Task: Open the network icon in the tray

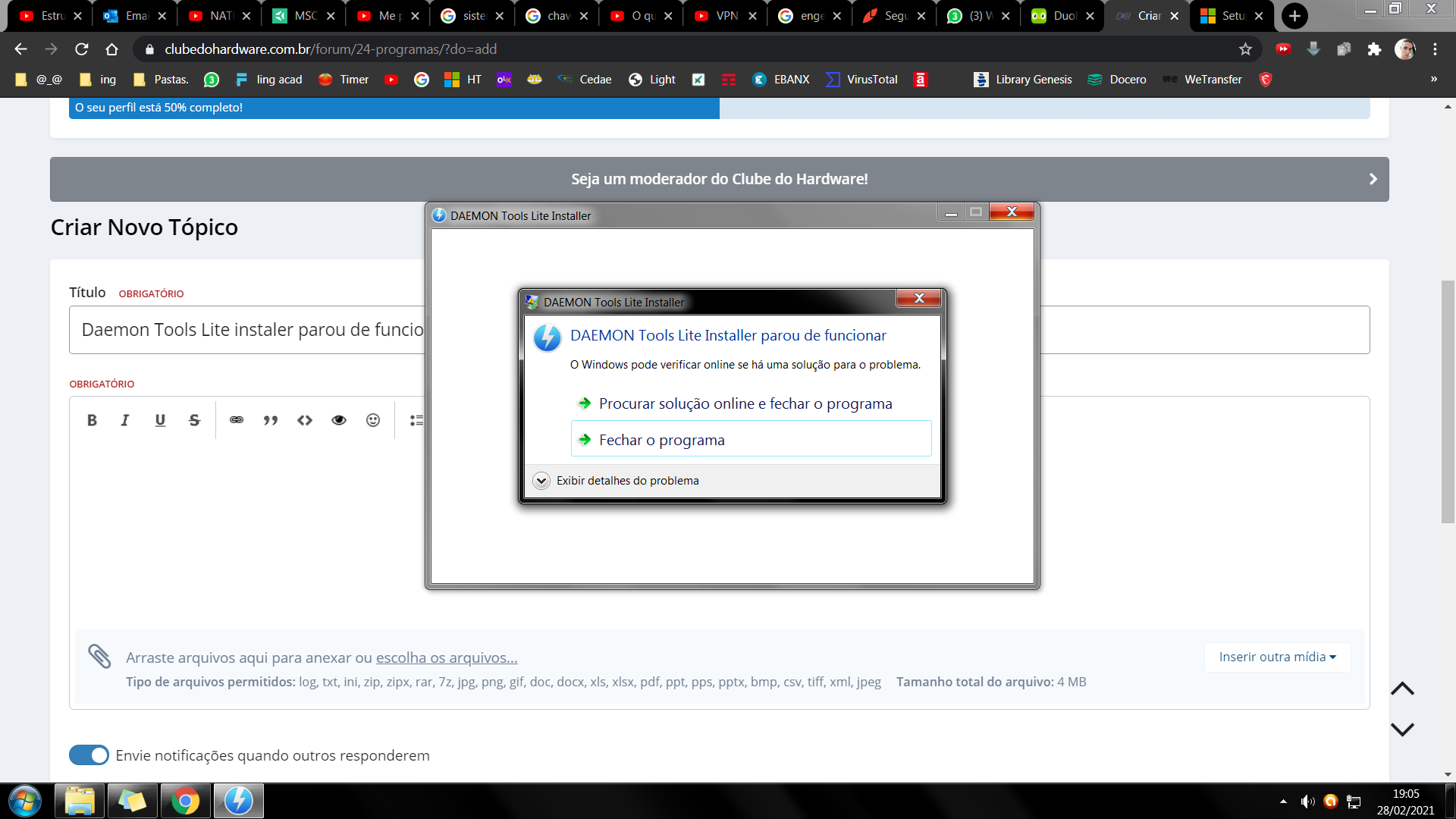Action: pyautogui.click(x=1354, y=802)
